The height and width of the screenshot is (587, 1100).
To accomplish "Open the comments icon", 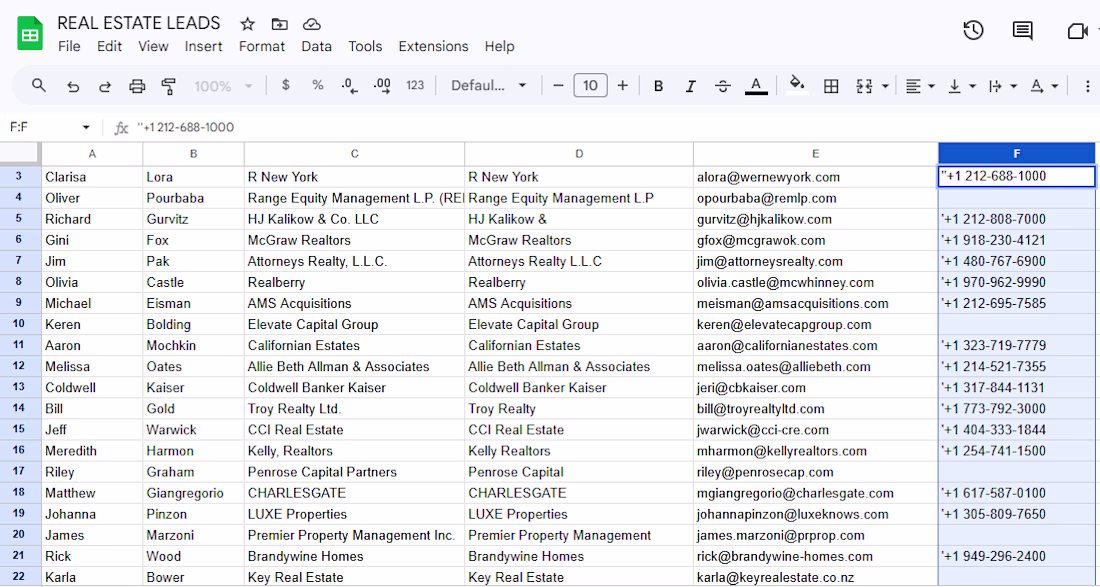I will 1022,30.
